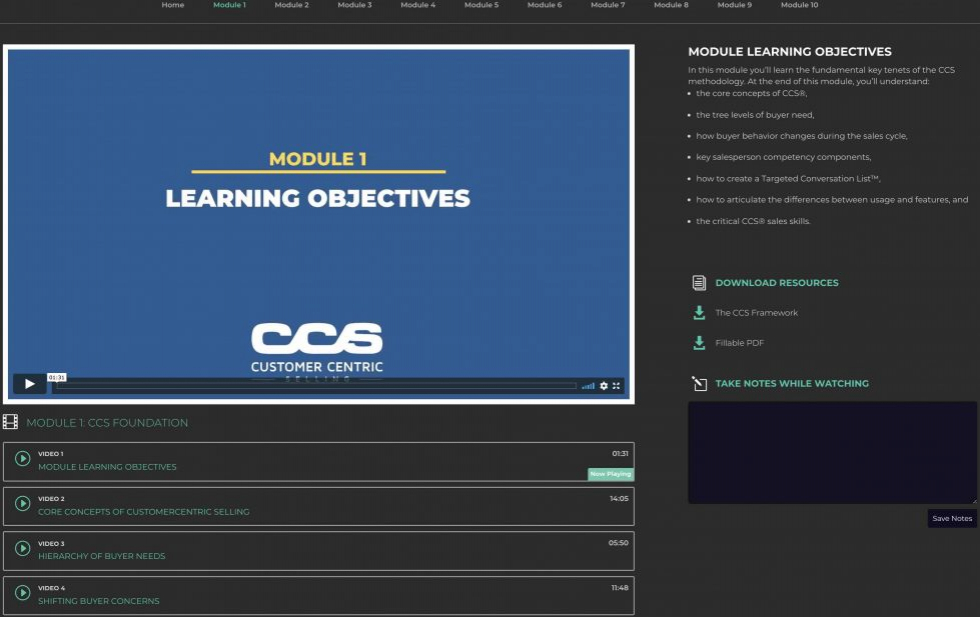Click download icon next to Fillable PDF

click(699, 343)
